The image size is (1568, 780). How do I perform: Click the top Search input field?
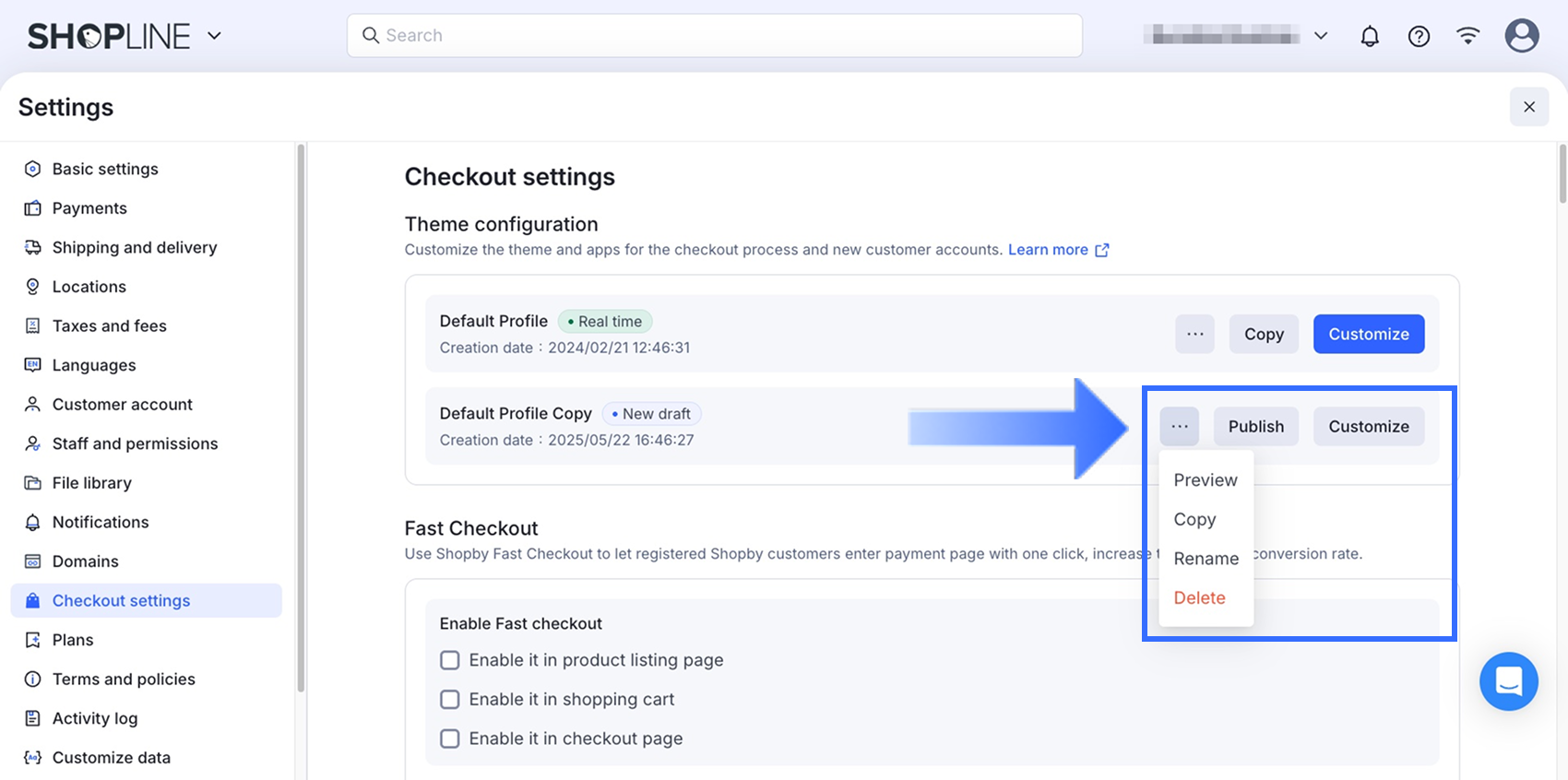tap(715, 35)
